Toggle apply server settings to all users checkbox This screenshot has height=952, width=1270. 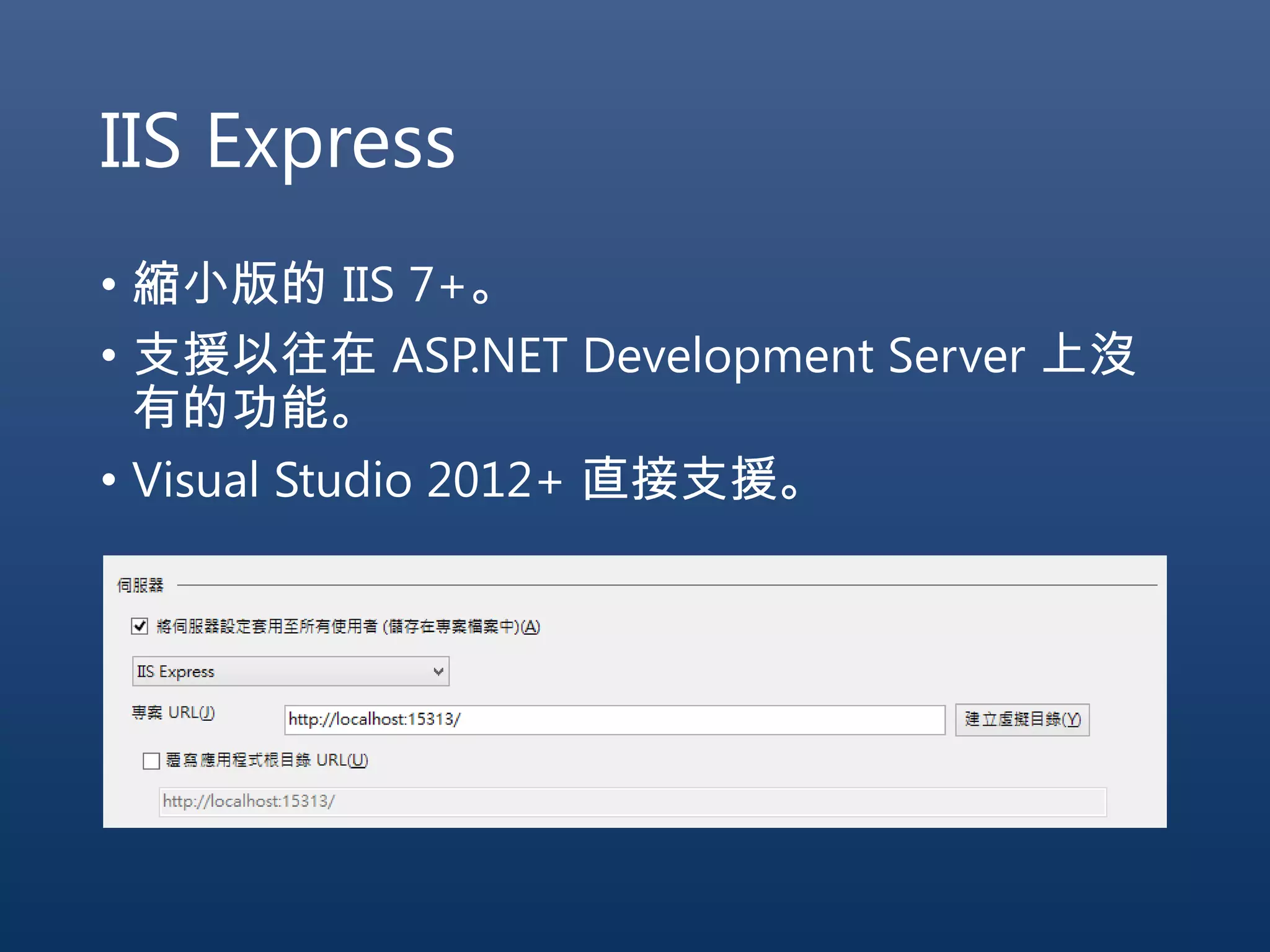click(140, 626)
